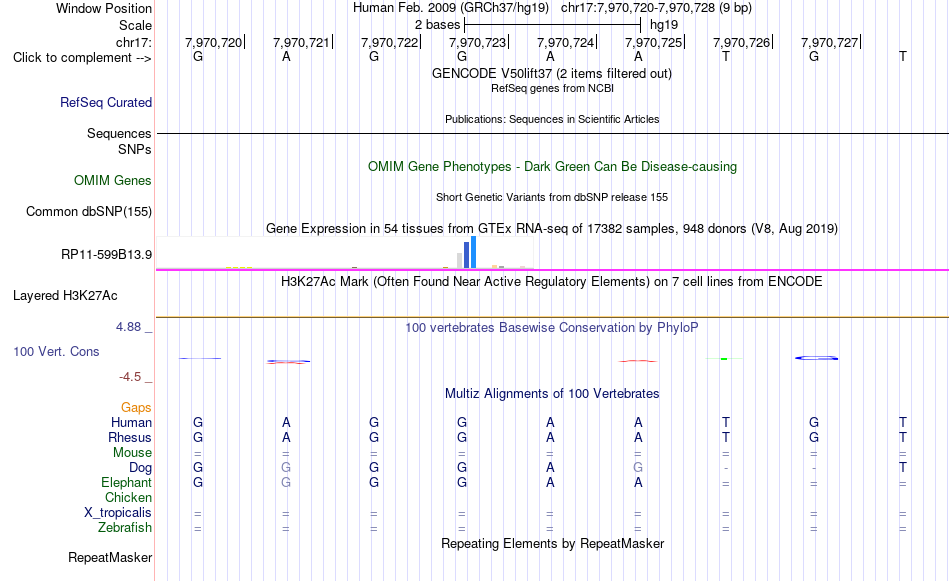This screenshot has width=950, height=581.
Task: Click the red PhyloP bar under 7,970,725
Action: pos(637,361)
